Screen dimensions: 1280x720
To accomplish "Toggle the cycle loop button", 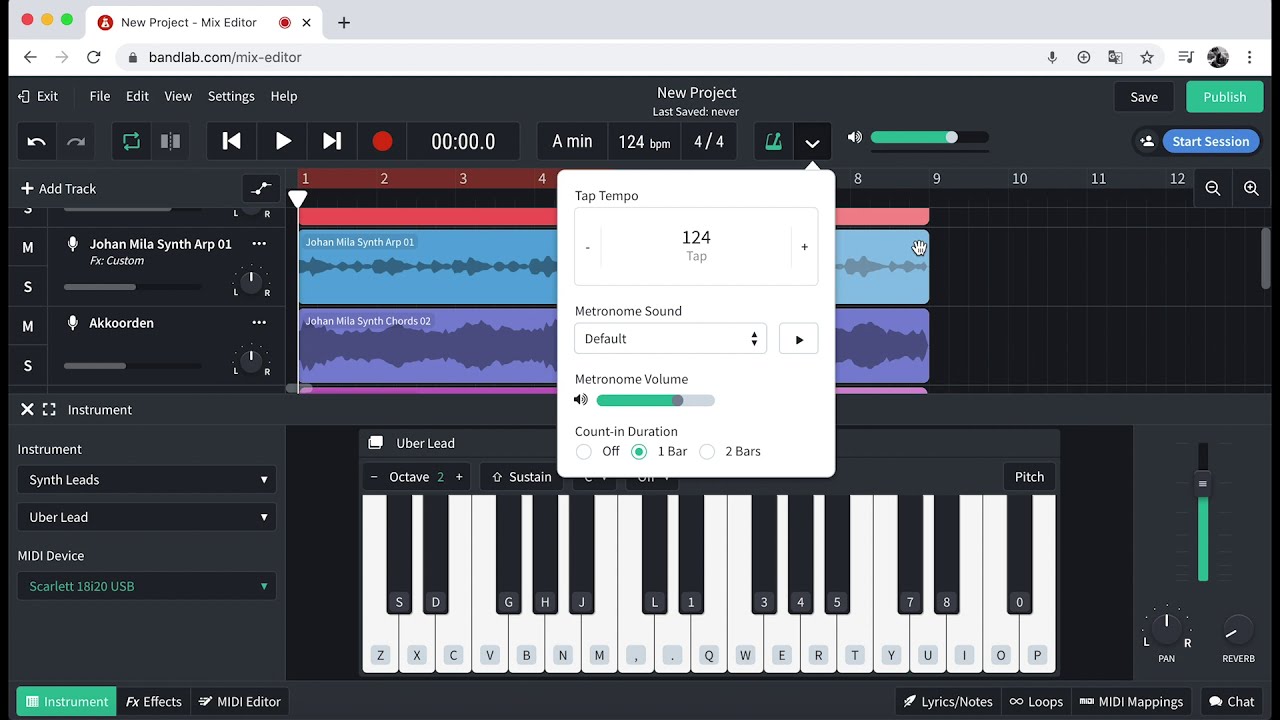I will (x=131, y=141).
